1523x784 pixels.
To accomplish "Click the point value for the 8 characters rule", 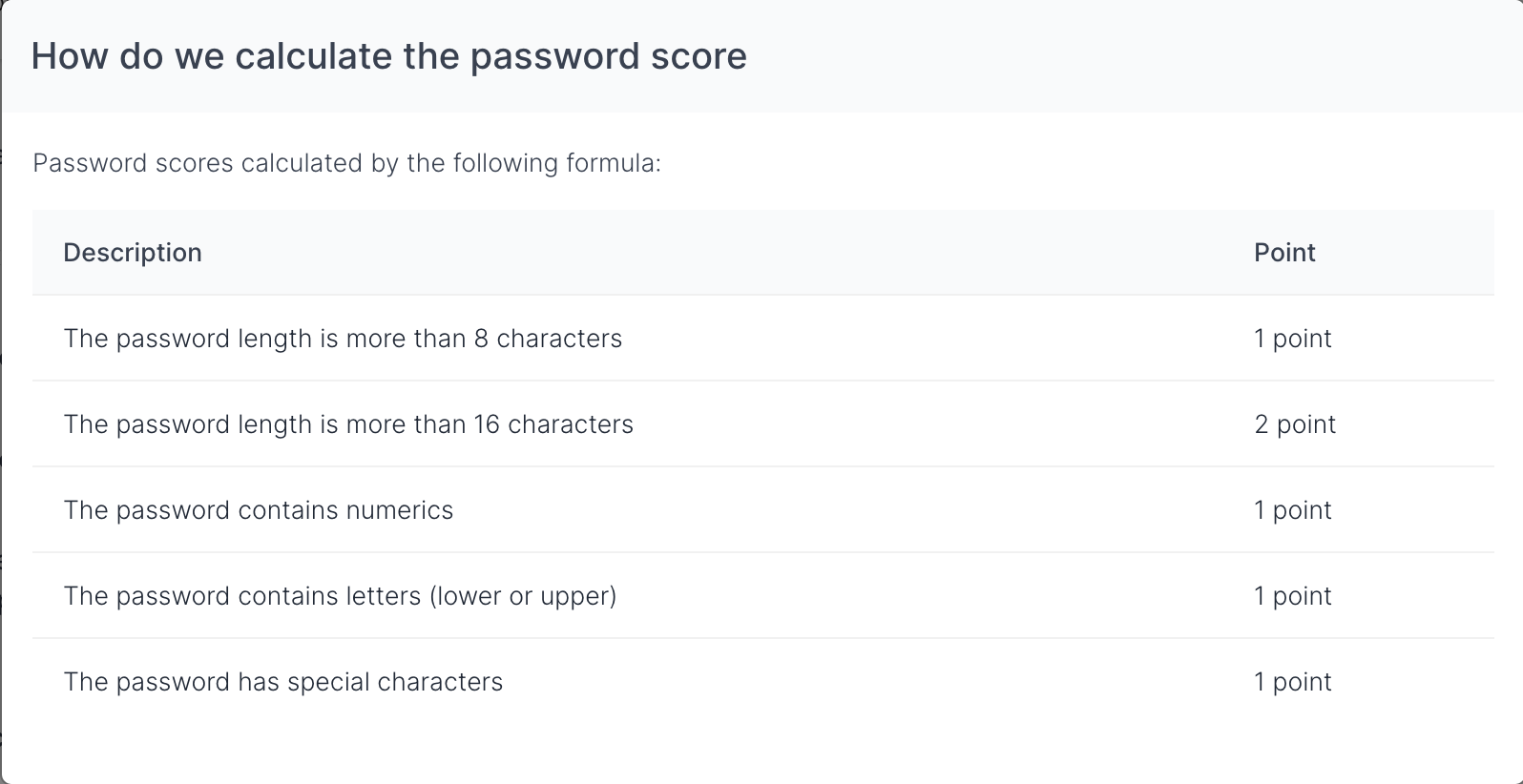I will pos(1293,339).
